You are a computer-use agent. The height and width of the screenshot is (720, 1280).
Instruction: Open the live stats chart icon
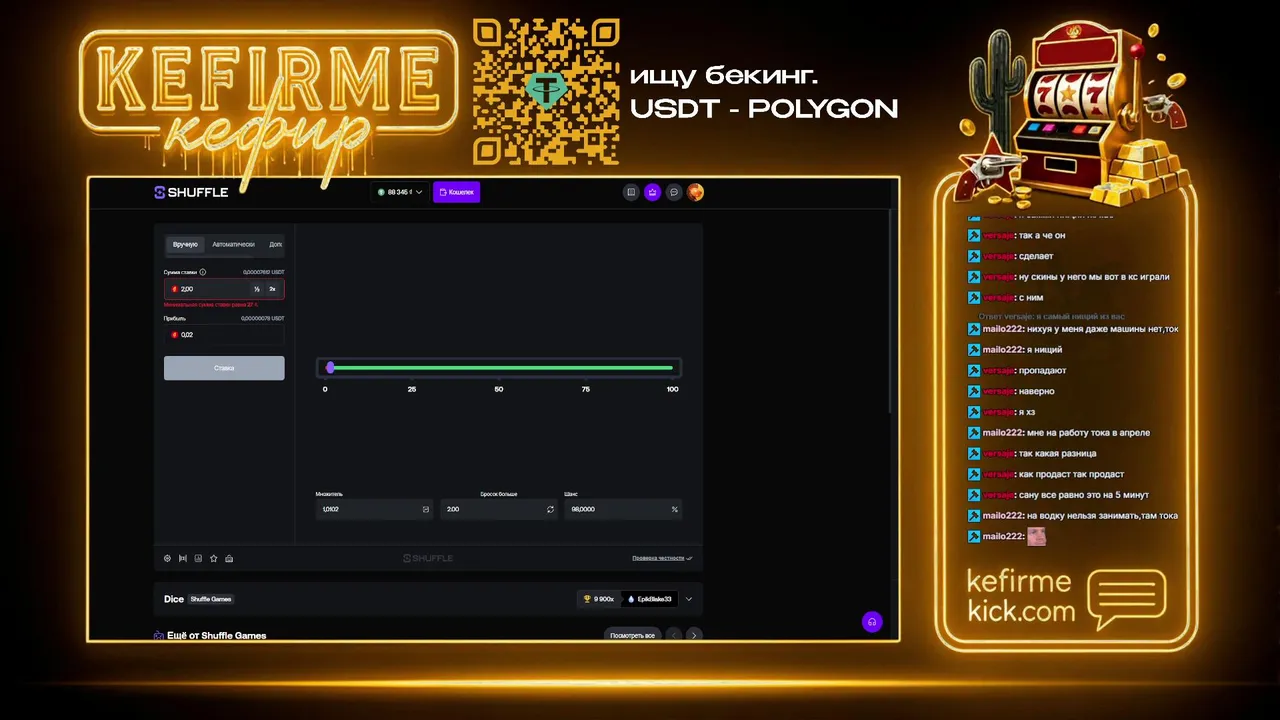coord(198,558)
